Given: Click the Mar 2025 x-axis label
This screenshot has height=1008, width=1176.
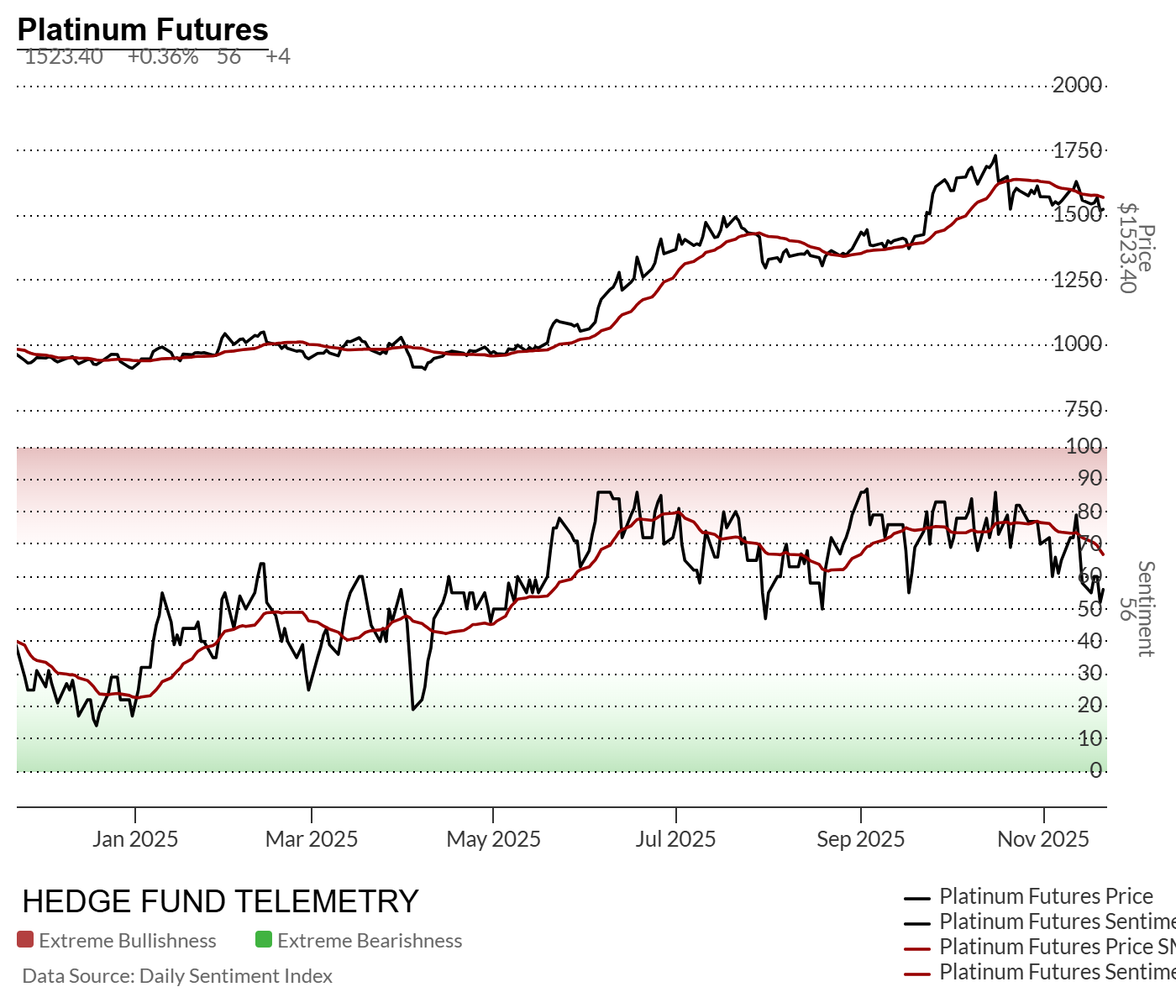Looking at the screenshot, I should pyautogui.click(x=312, y=838).
